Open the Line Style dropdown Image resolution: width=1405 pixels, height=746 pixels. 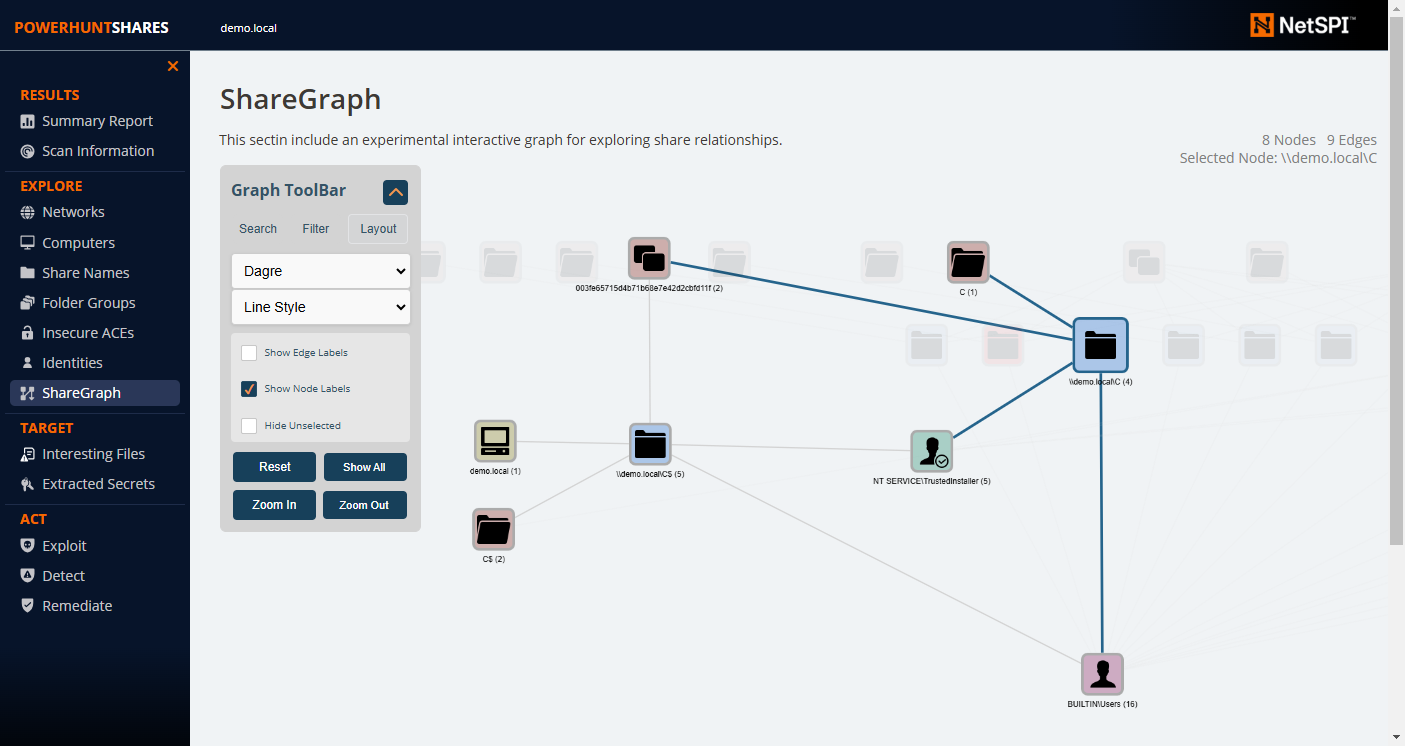[320, 307]
